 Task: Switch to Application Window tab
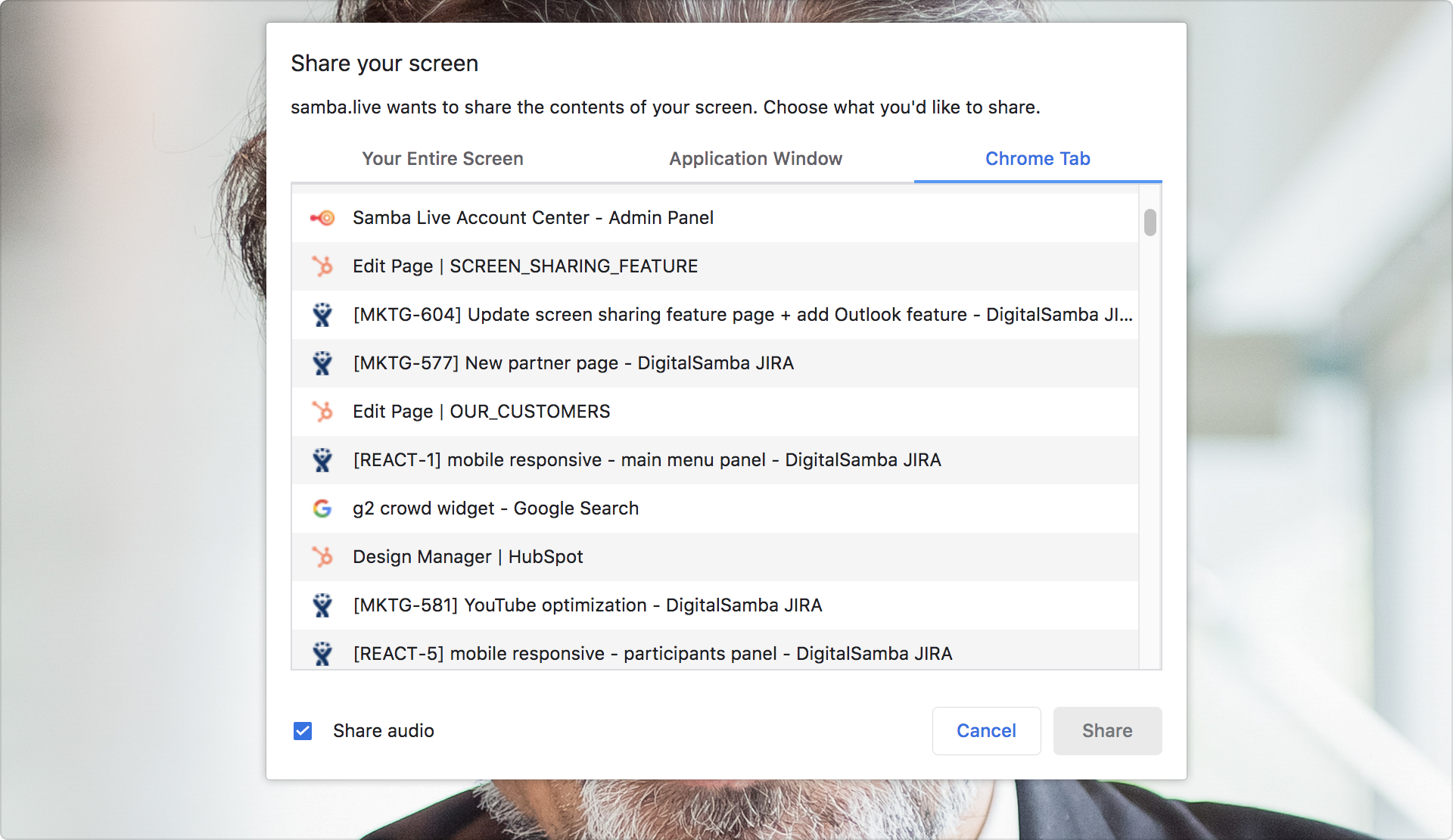(755, 159)
